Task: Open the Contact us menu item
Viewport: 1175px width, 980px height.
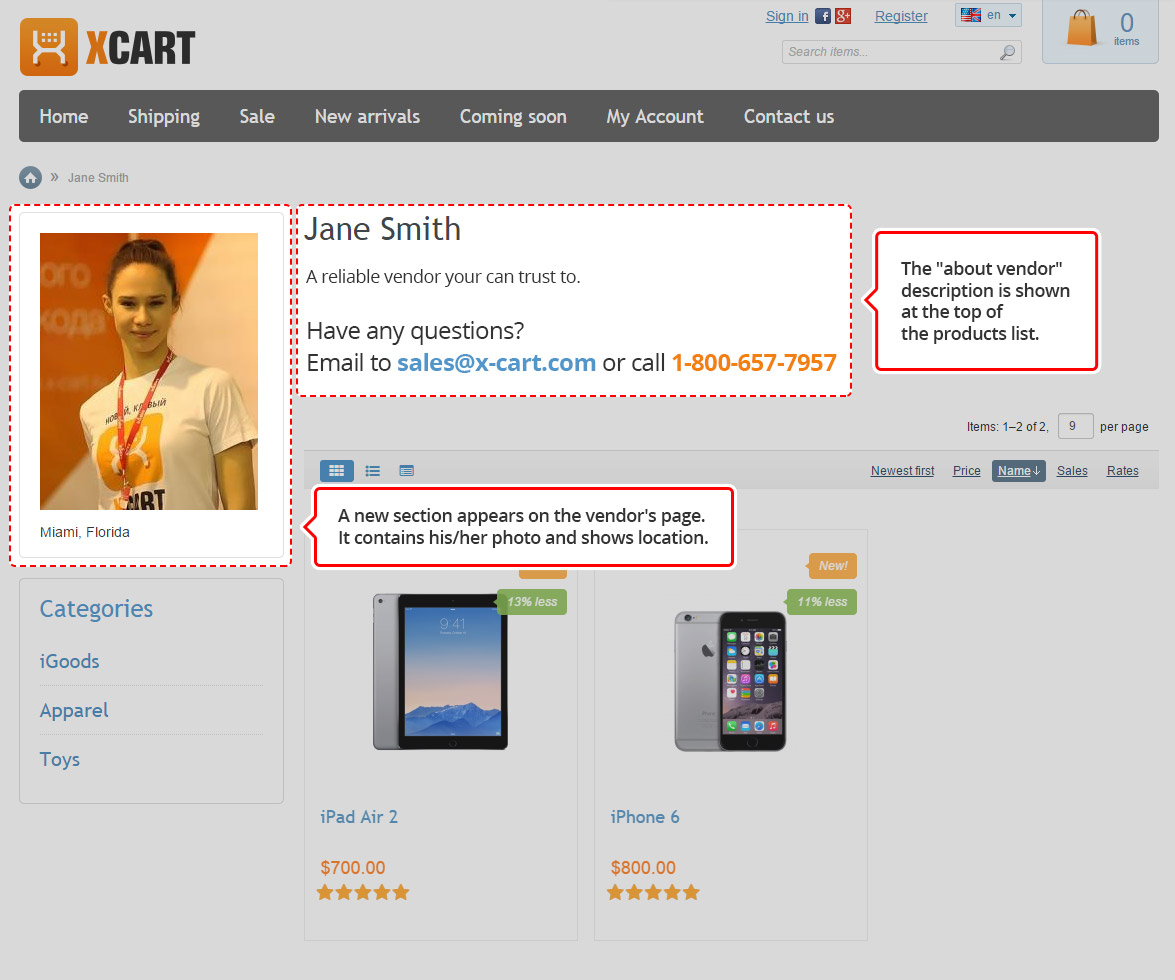Action: pos(789,116)
